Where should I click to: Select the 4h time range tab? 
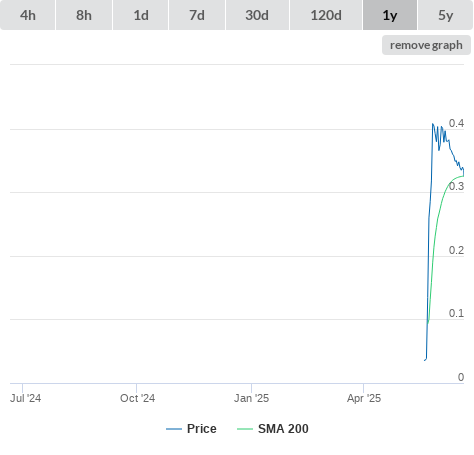coord(28,15)
